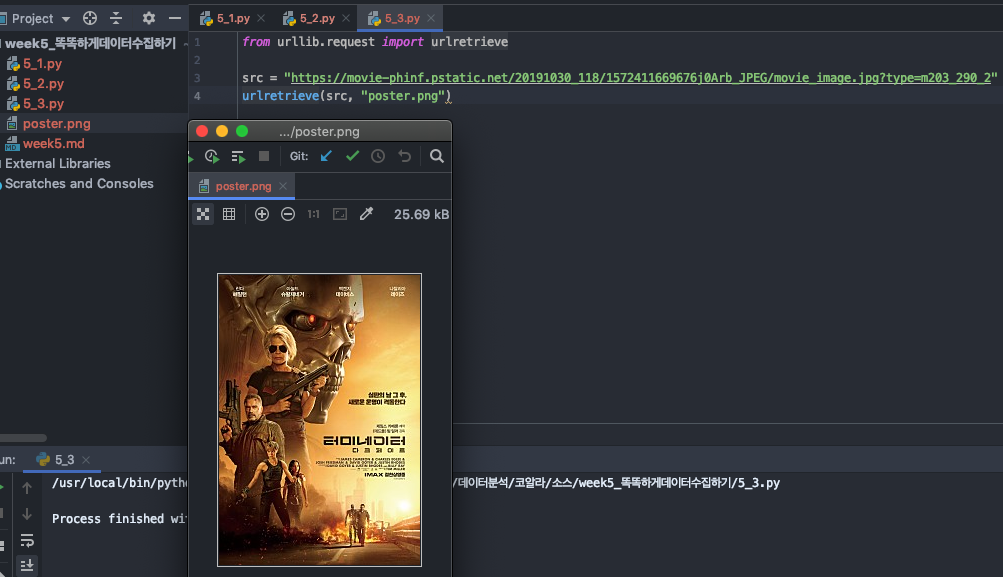Fit image zoom to window
Image resolution: width=1003 pixels, height=577 pixels.
point(340,214)
